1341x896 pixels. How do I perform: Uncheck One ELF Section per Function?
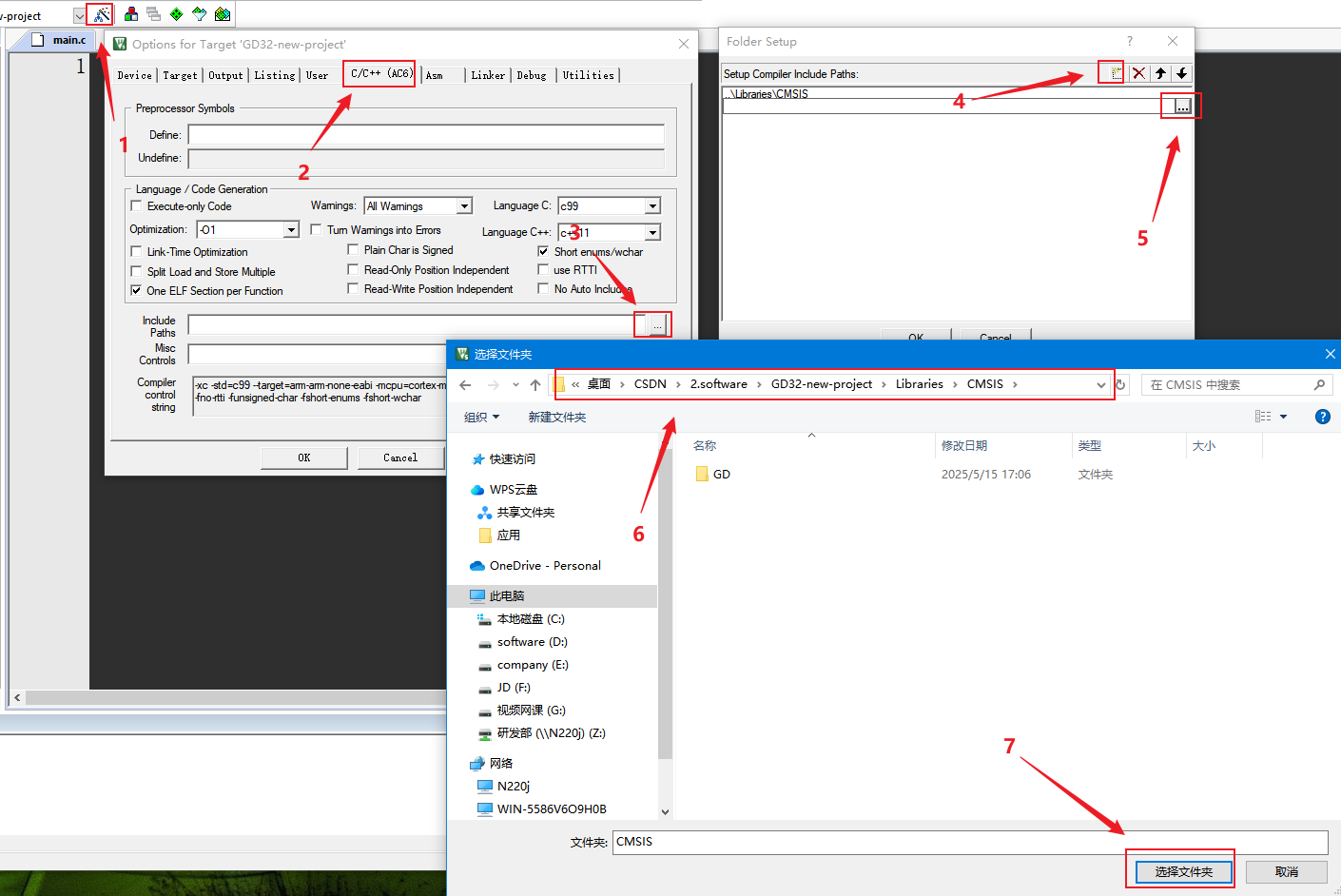pos(136,290)
